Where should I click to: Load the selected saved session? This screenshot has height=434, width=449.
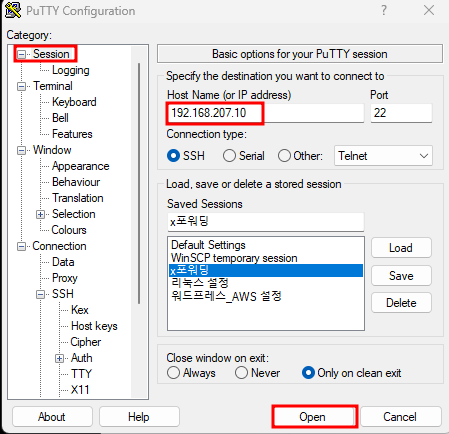point(401,248)
